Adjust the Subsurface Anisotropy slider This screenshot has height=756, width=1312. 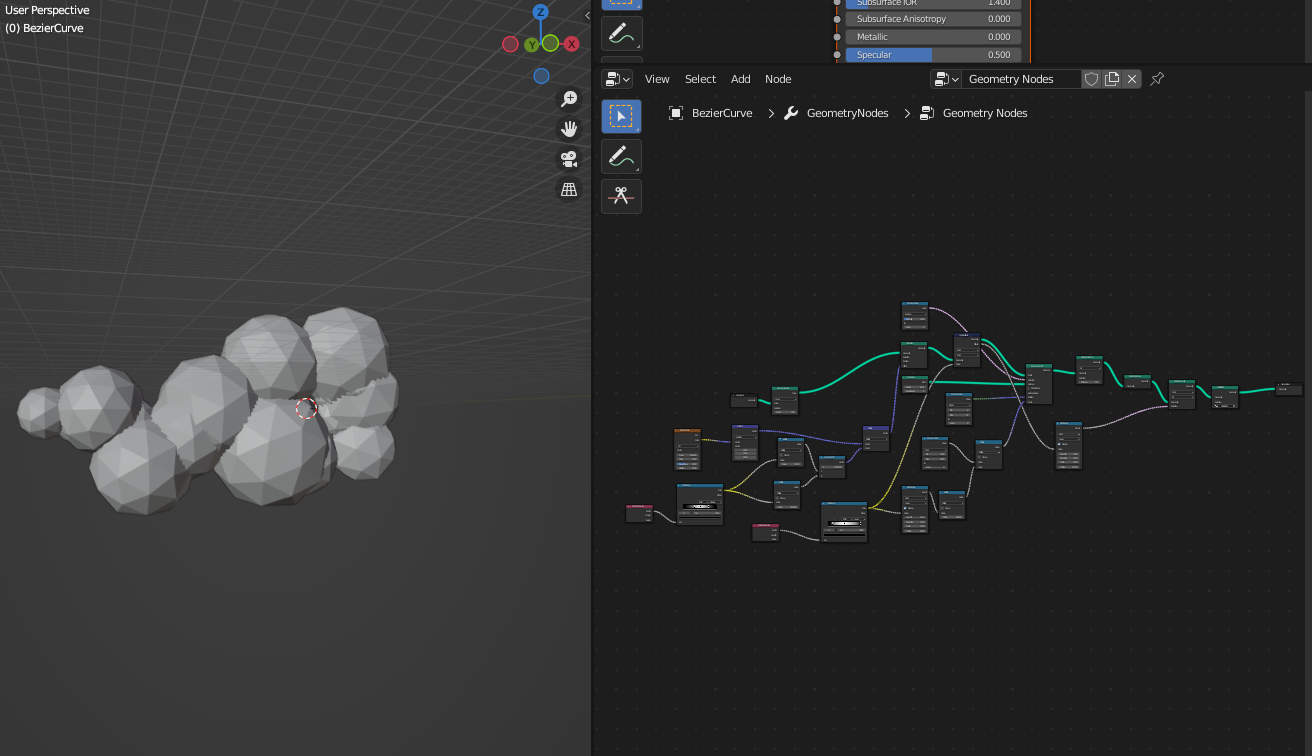tap(933, 19)
